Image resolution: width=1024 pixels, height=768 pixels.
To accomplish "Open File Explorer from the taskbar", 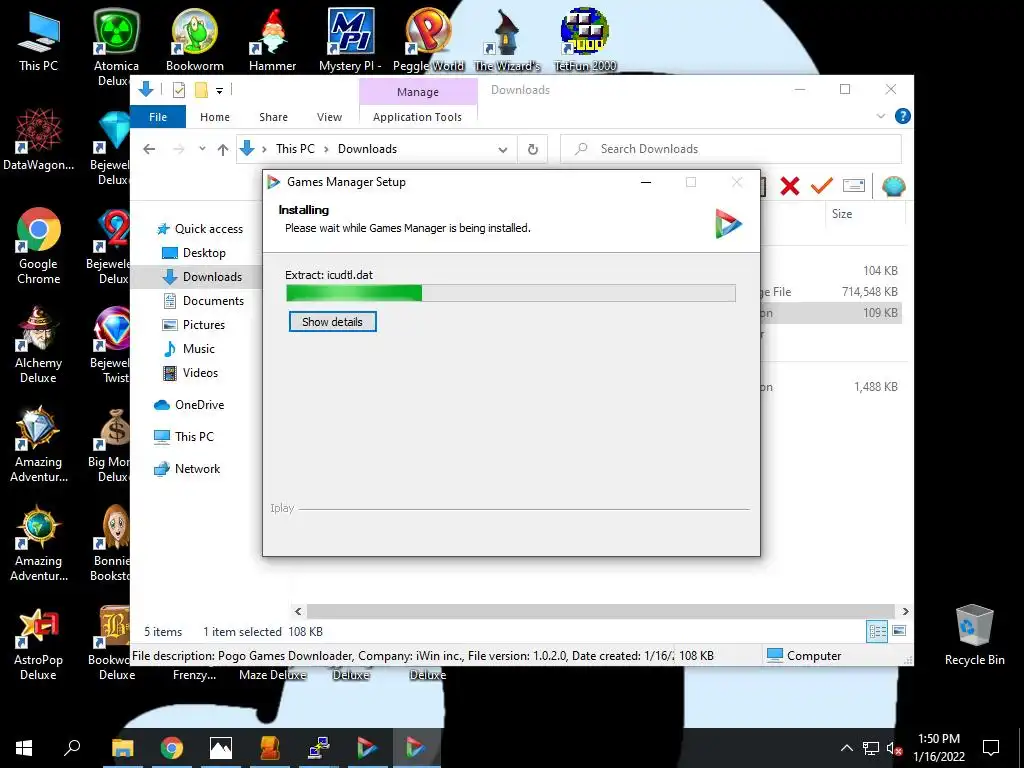I will 123,748.
